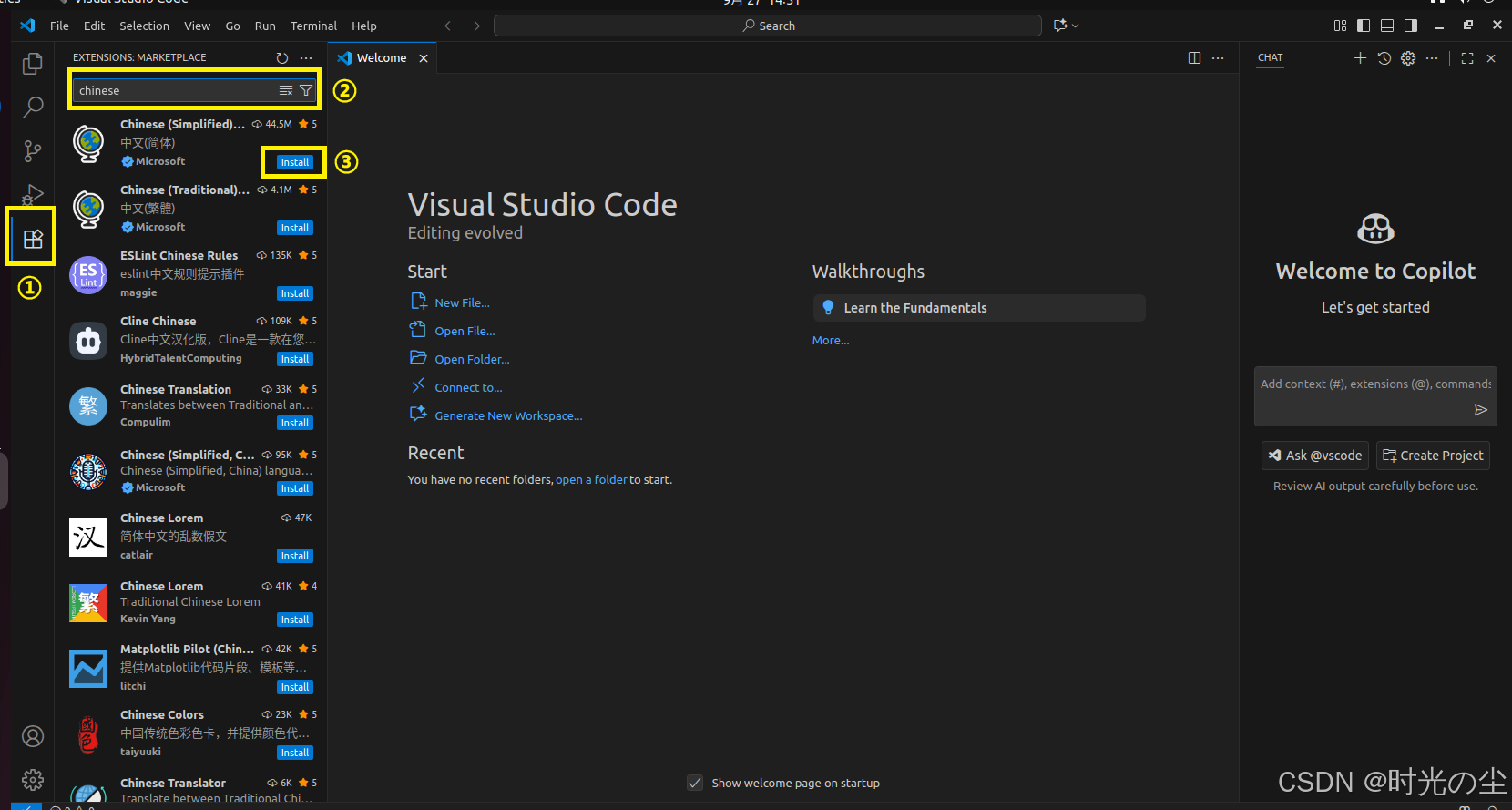Show chat history icon
This screenshot has height=810, width=1512.
tap(1384, 57)
